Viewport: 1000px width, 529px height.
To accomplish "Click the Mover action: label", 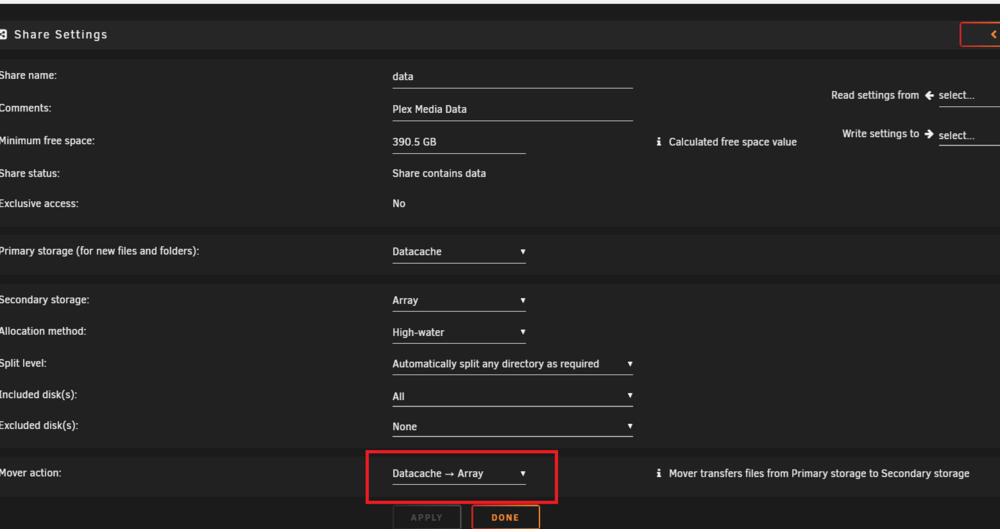I will [31, 473].
